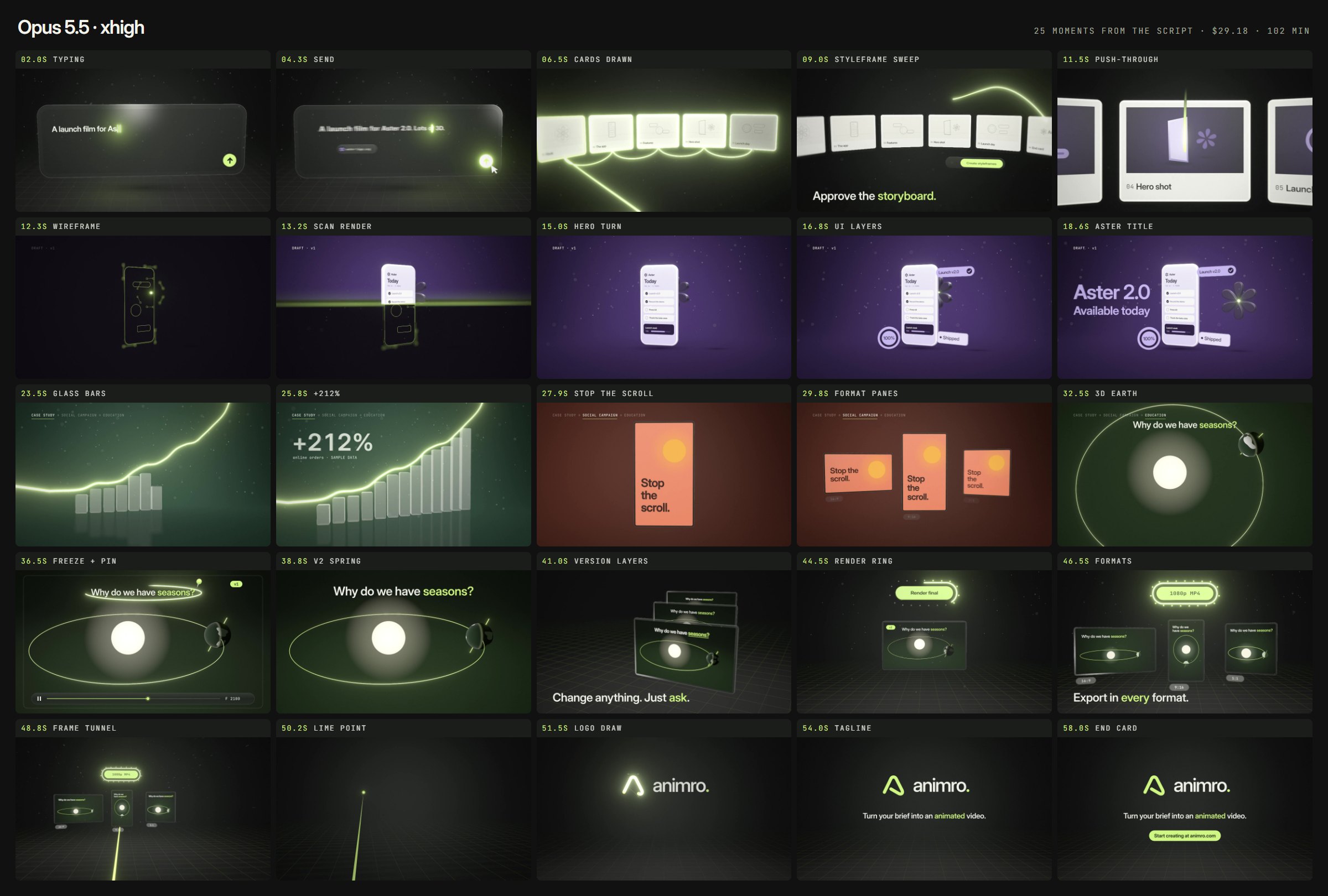The width and height of the screenshot is (1328, 896).
Task: Click the animro logo in Logo Draw frame
Action: click(666, 785)
